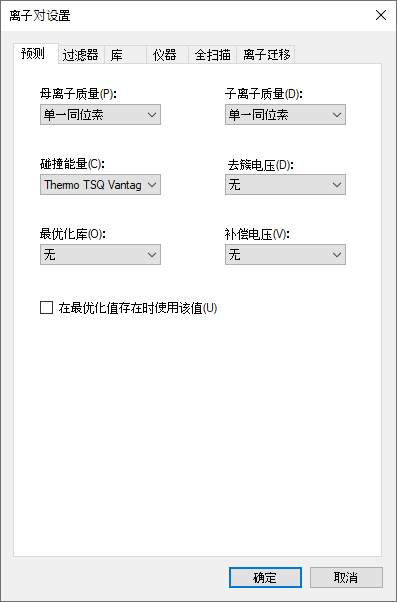The width and height of the screenshot is (397, 602).
Task: Select the 仪器 tab
Action: 167,55
